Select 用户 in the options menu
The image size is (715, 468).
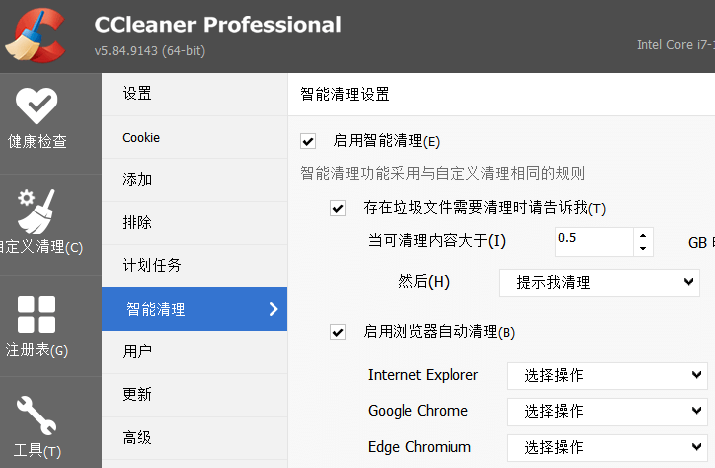pyautogui.click(x=194, y=352)
